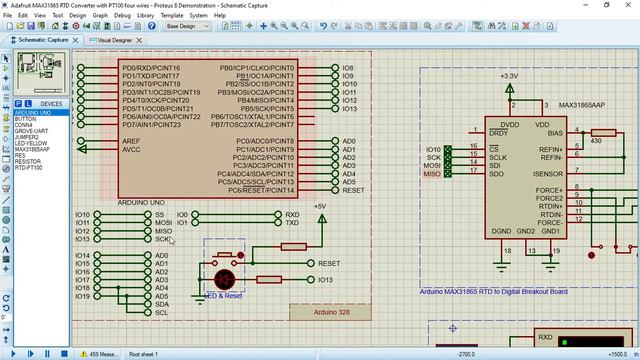640x360 pixels.
Task: Select the 2D line drawing tool
Action: point(6,200)
